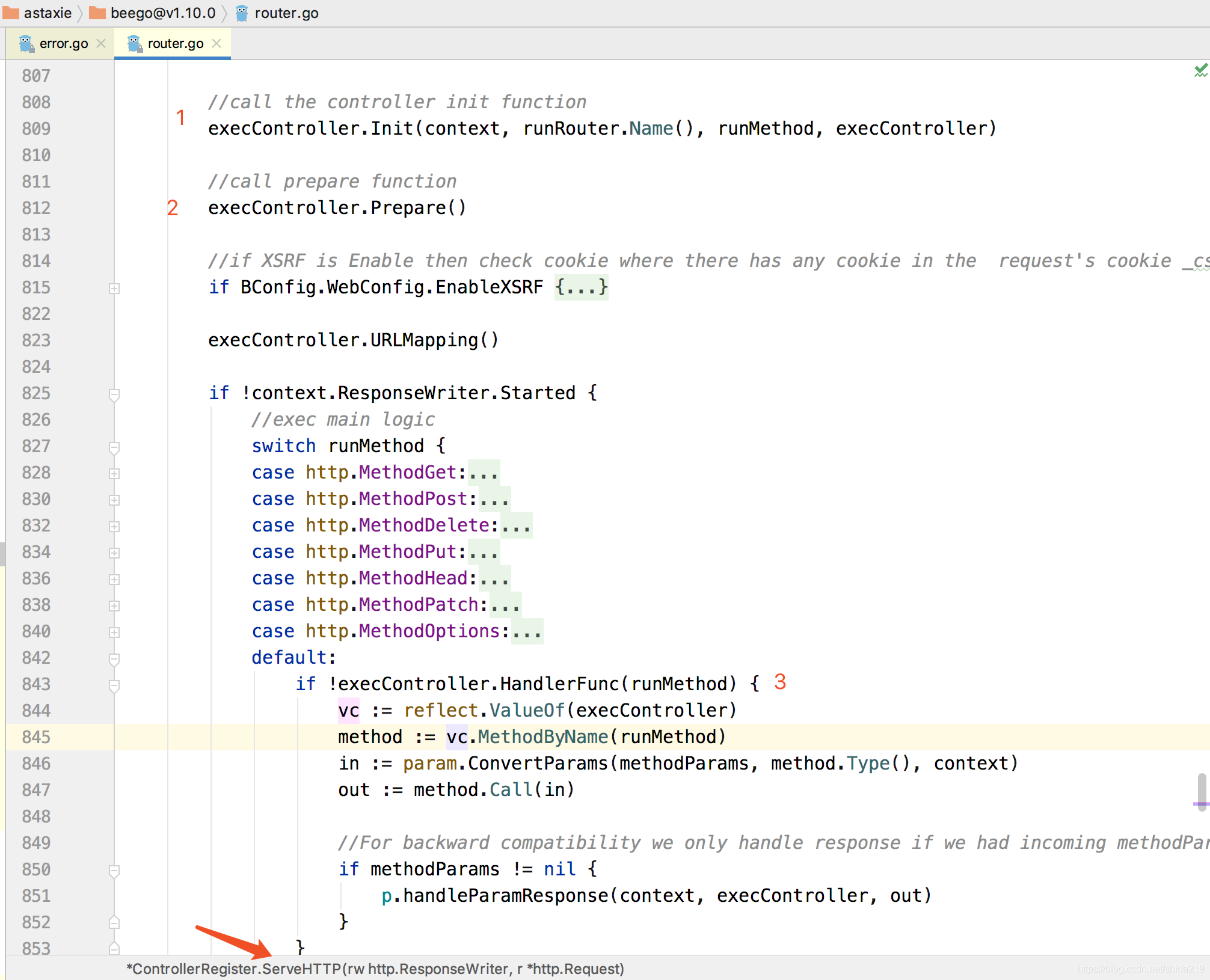Click MethodByName on the highlighted line
The height and width of the screenshot is (980, 1210).
(543, 737)
